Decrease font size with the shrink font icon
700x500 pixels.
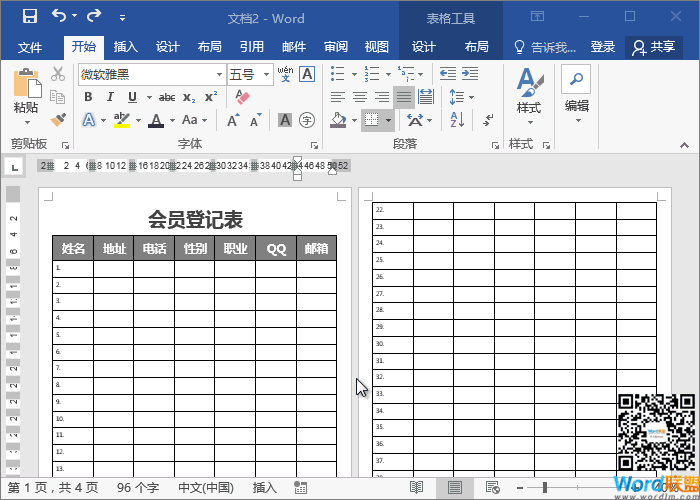(x=255, y=120)
